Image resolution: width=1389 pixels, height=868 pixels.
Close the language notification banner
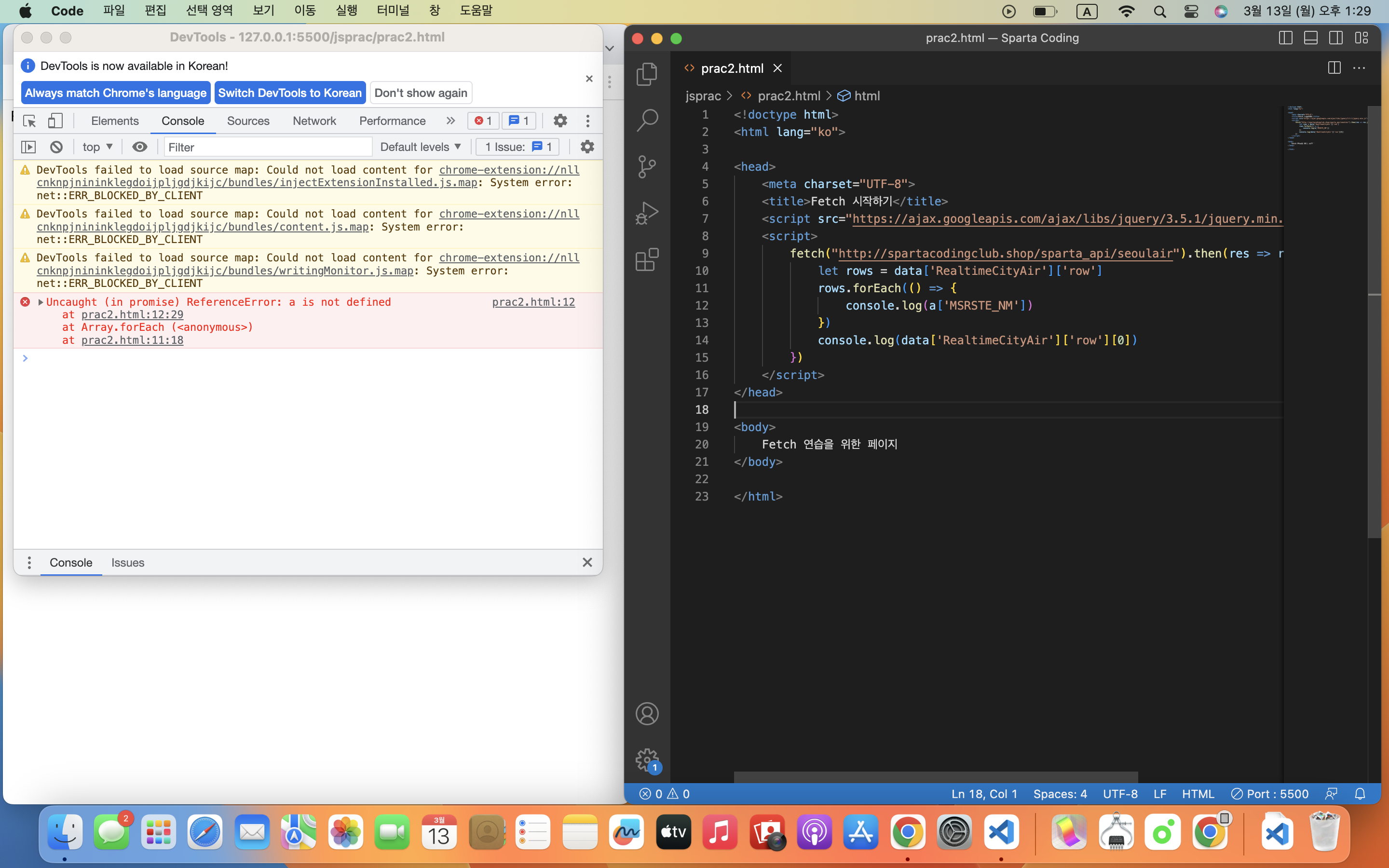click(x=589, y=79)
